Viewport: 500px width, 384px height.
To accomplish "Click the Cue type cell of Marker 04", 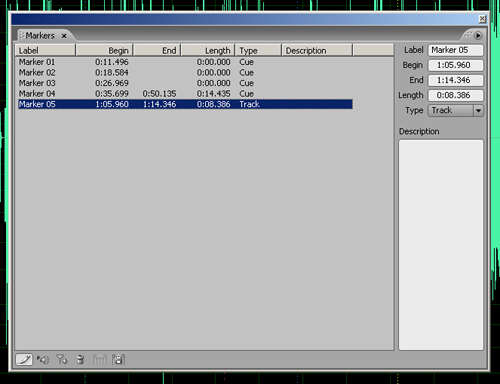I will point(246,93).
